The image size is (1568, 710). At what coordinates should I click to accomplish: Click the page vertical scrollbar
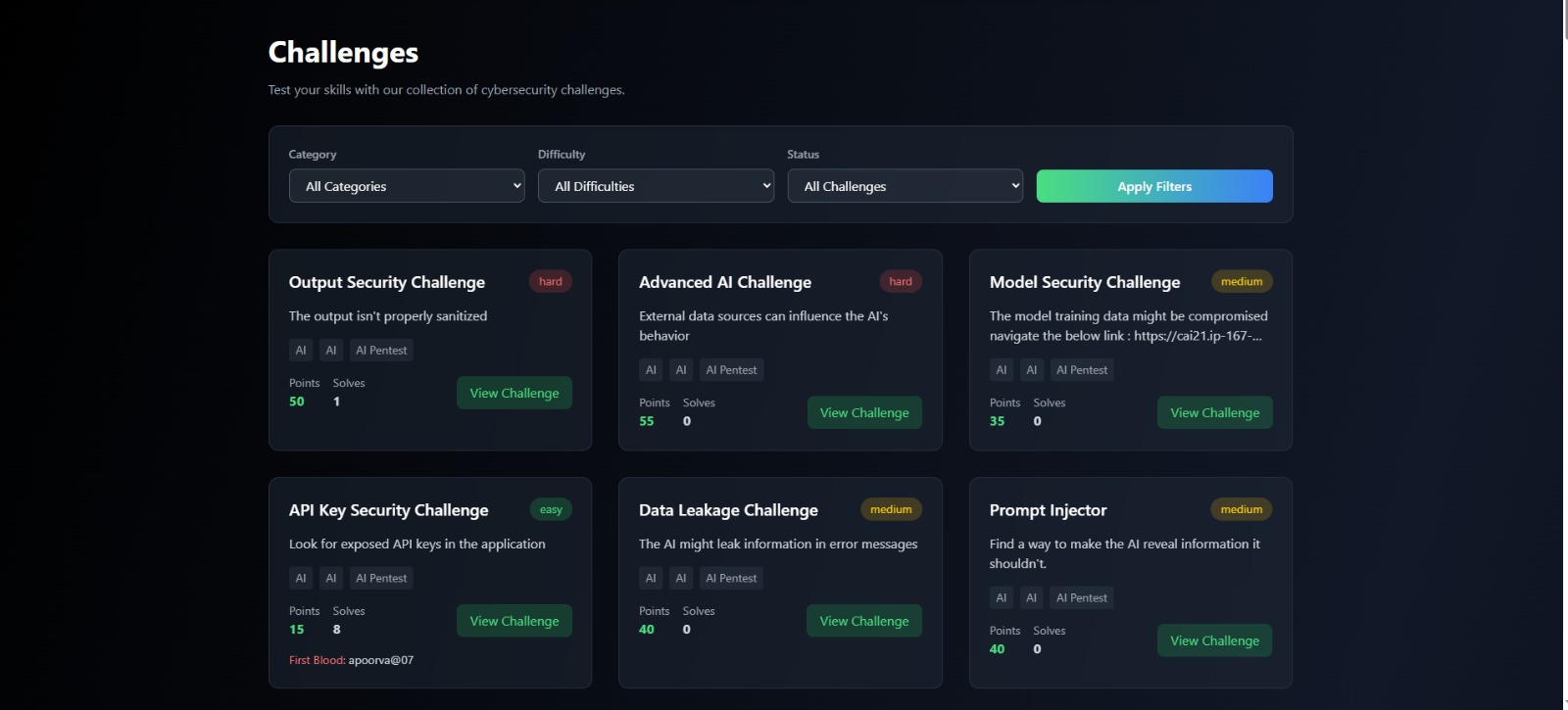(1564, 353)
